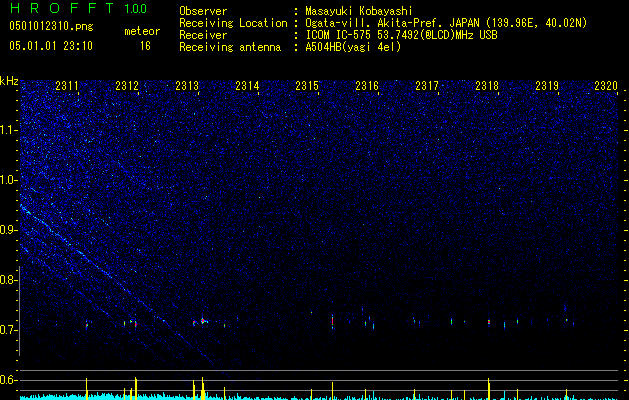Screen dimensions: 629x400
Task: Click the 2313 time marker
Action: click(x=187, y=85)
